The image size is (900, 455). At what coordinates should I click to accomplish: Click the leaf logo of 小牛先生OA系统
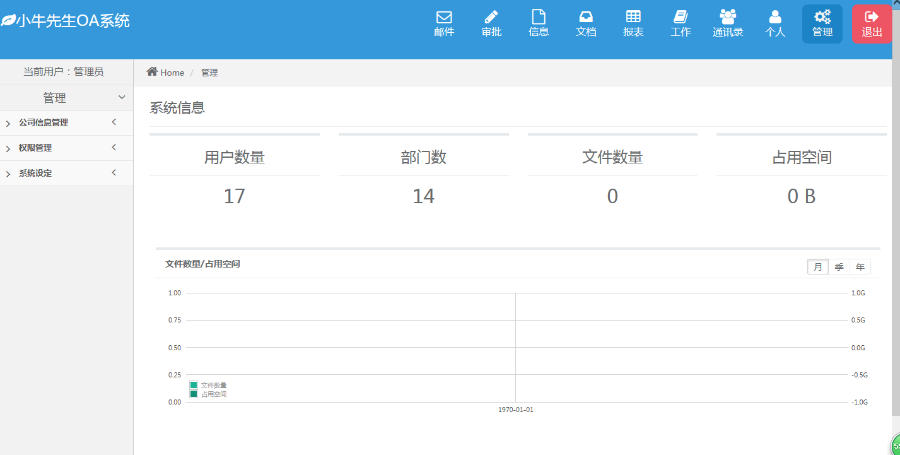(8, 21)
